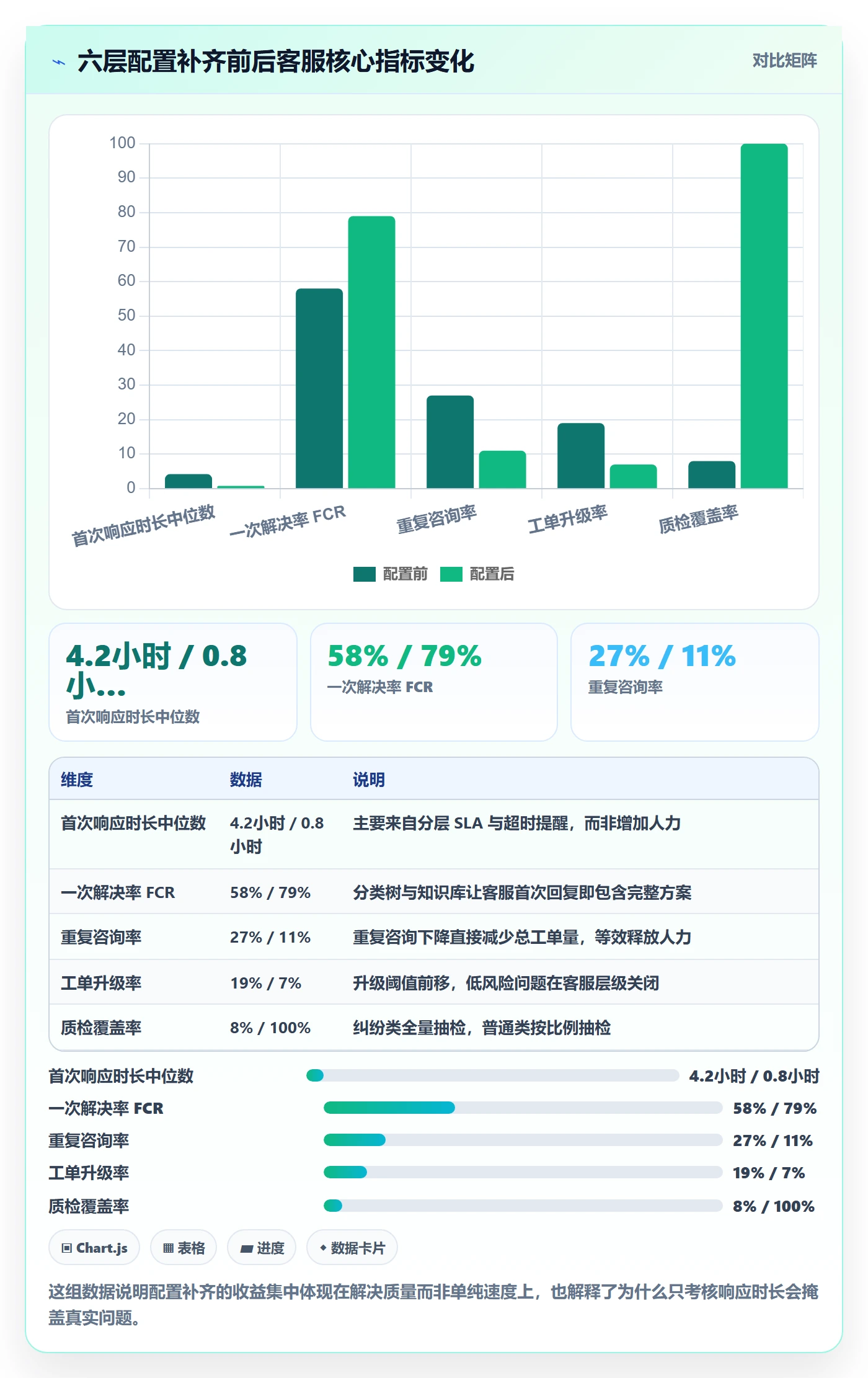Click the 工单升级率 progress bar
Screen dimensions: 868x1378
pos(523,1172)
